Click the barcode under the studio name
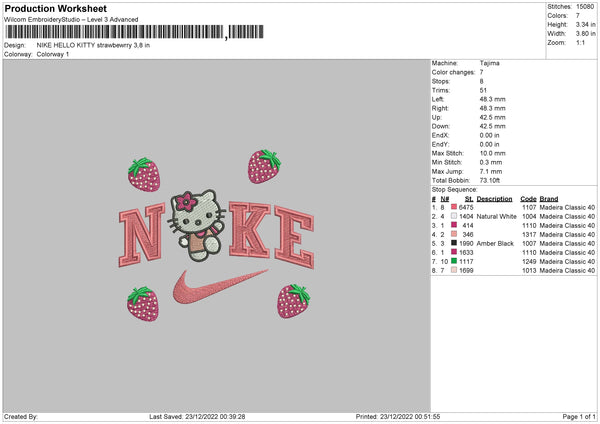600x424 pixels. [x=134, y=32]
